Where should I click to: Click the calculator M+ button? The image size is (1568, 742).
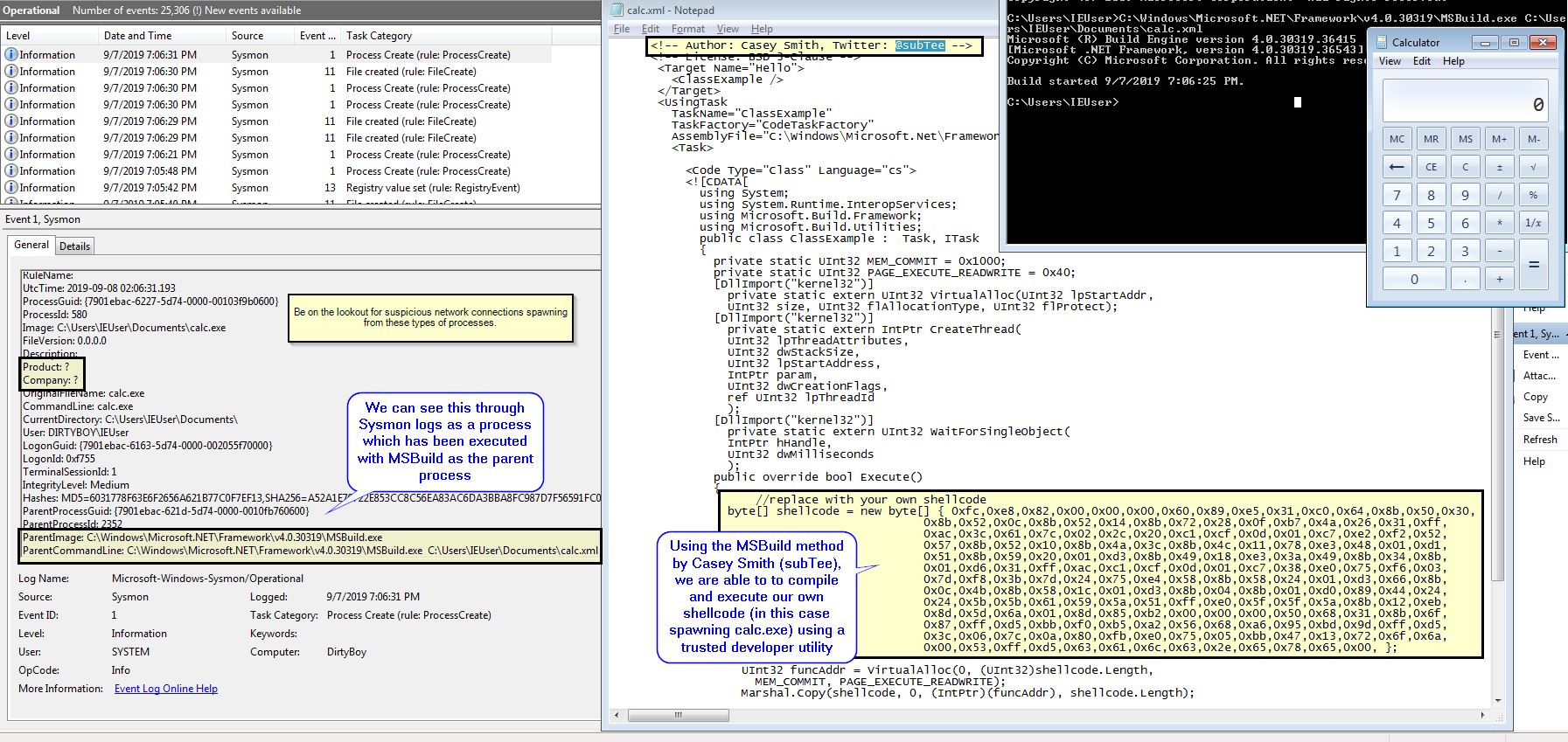[1499, 139]
